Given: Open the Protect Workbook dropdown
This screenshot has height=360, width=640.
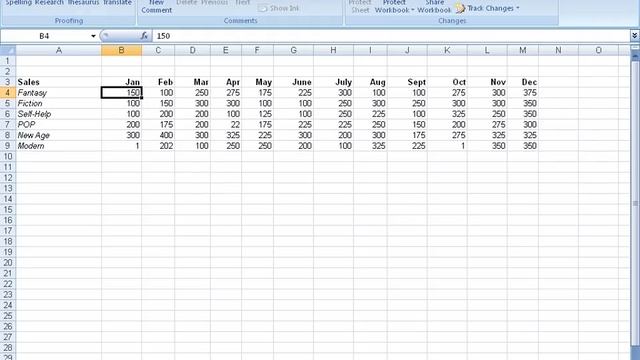Looking at the screenshot, I should pyautogui.click(x=394, y=7).
